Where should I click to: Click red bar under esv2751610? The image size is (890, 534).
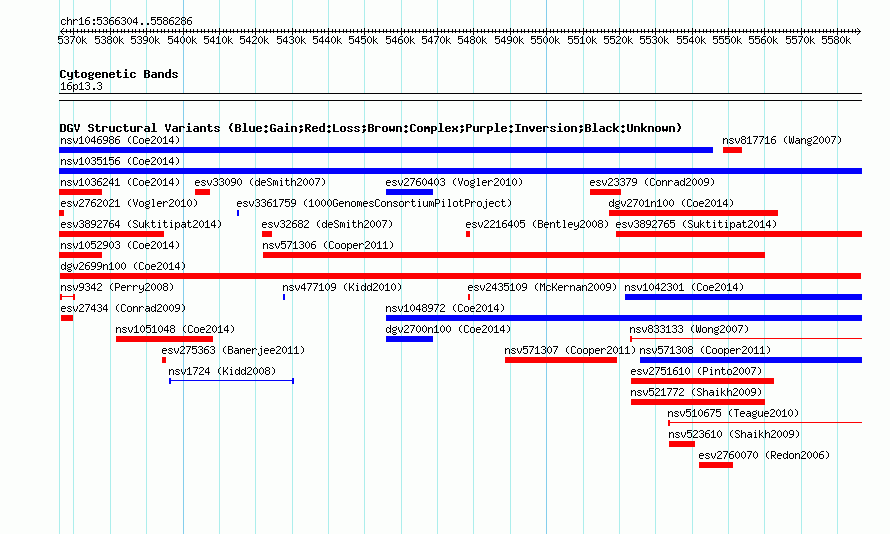(x=702, y=381)
